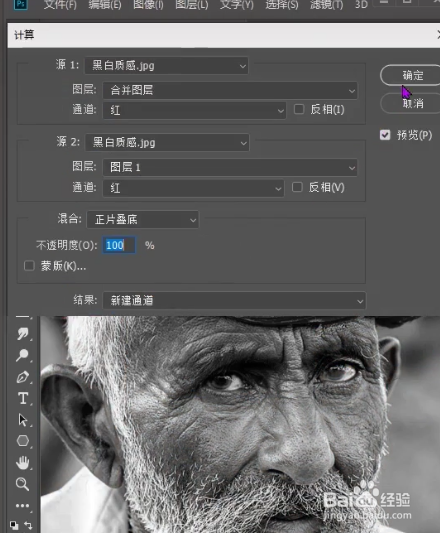Open the 结果 dropdown showing 新建通道
440x533 pixels.
click(x=234, y=300)
